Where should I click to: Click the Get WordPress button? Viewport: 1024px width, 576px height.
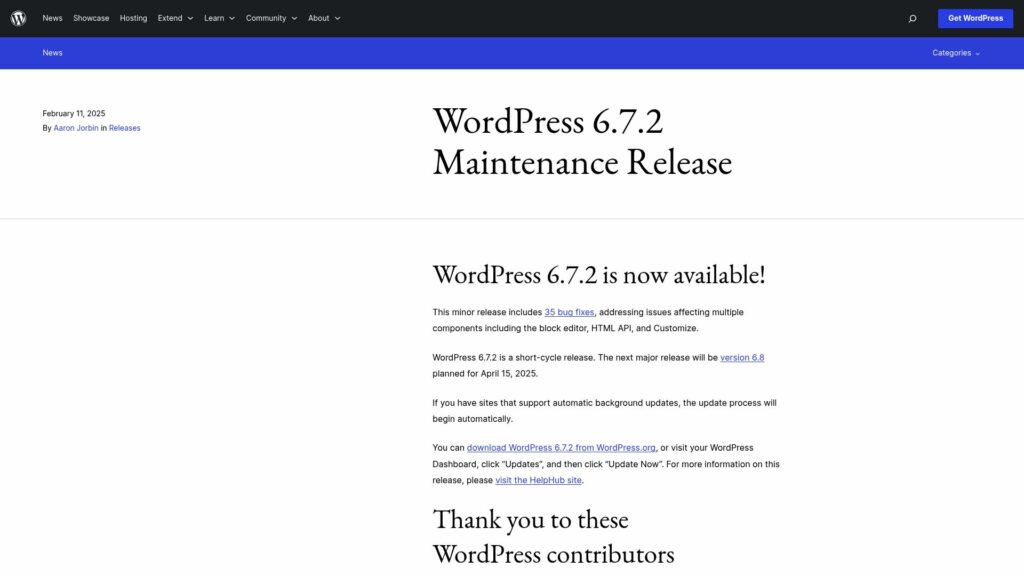(x=975, y=18)
